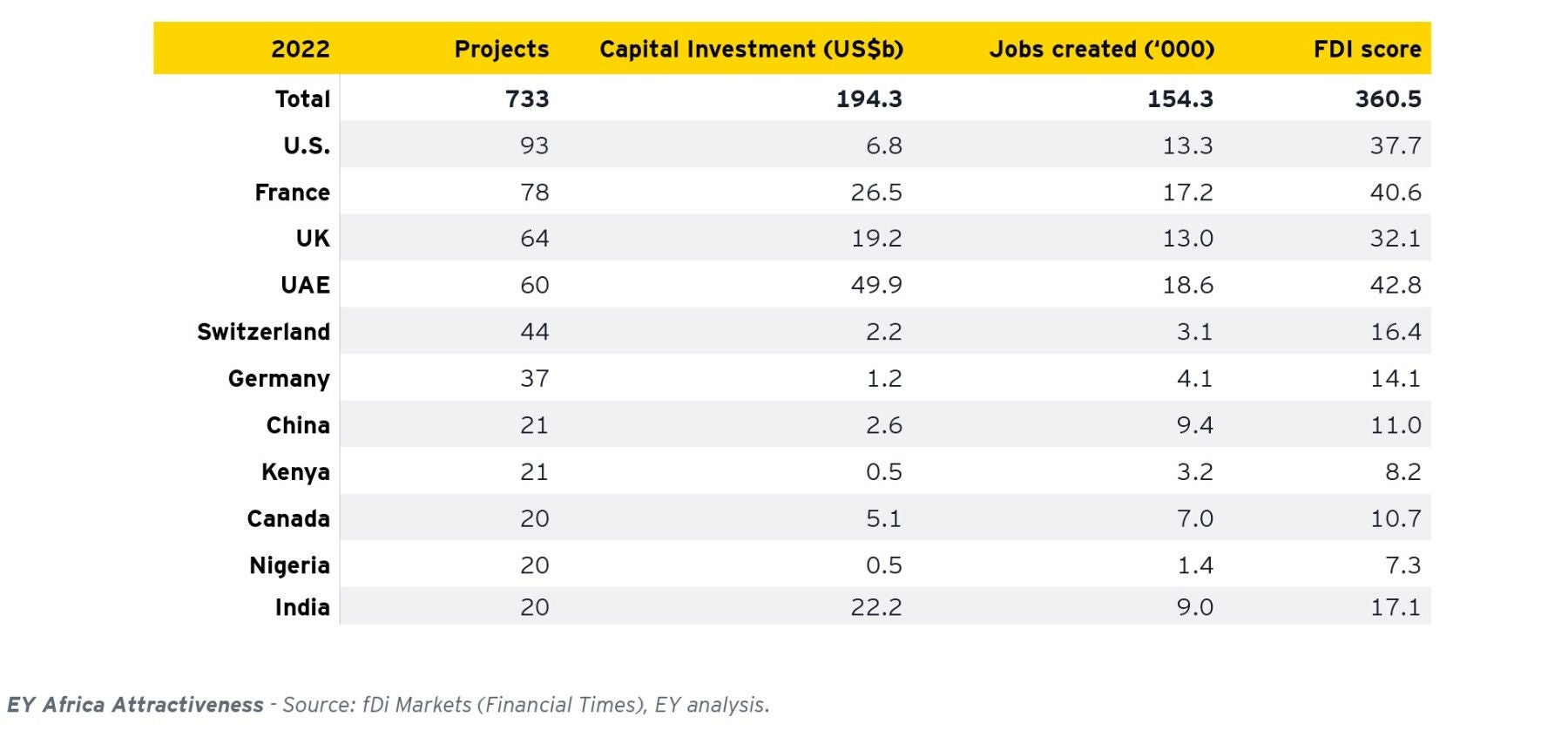Click the Nigeria row label
Viewport: 1568px width, 737px height.
[x=289, y=565]
